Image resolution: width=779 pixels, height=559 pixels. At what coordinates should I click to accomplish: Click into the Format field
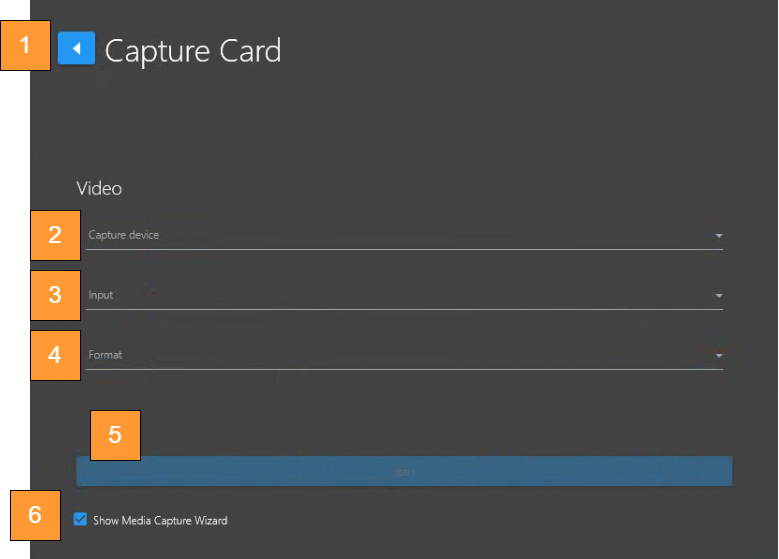pos(400,355)
